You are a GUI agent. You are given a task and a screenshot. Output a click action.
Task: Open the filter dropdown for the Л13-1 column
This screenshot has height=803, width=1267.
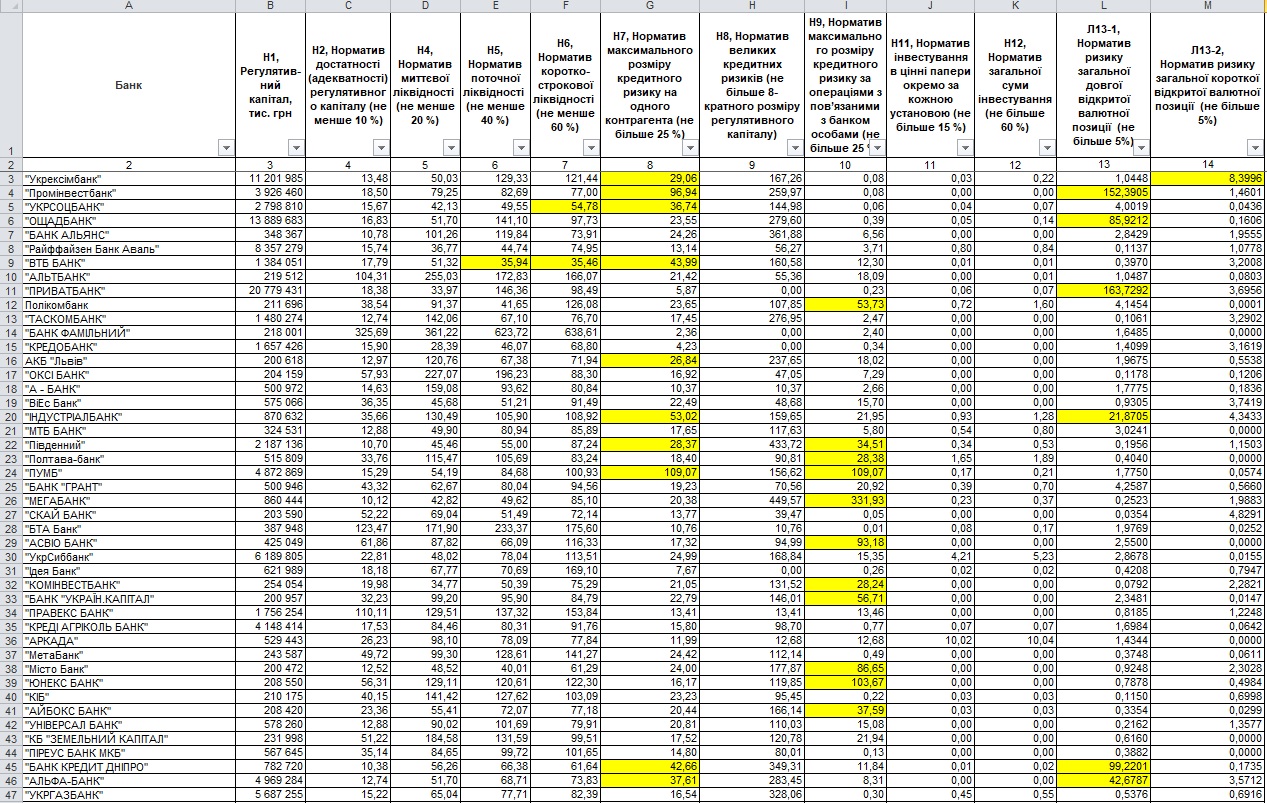click(x=1139, y=148)
